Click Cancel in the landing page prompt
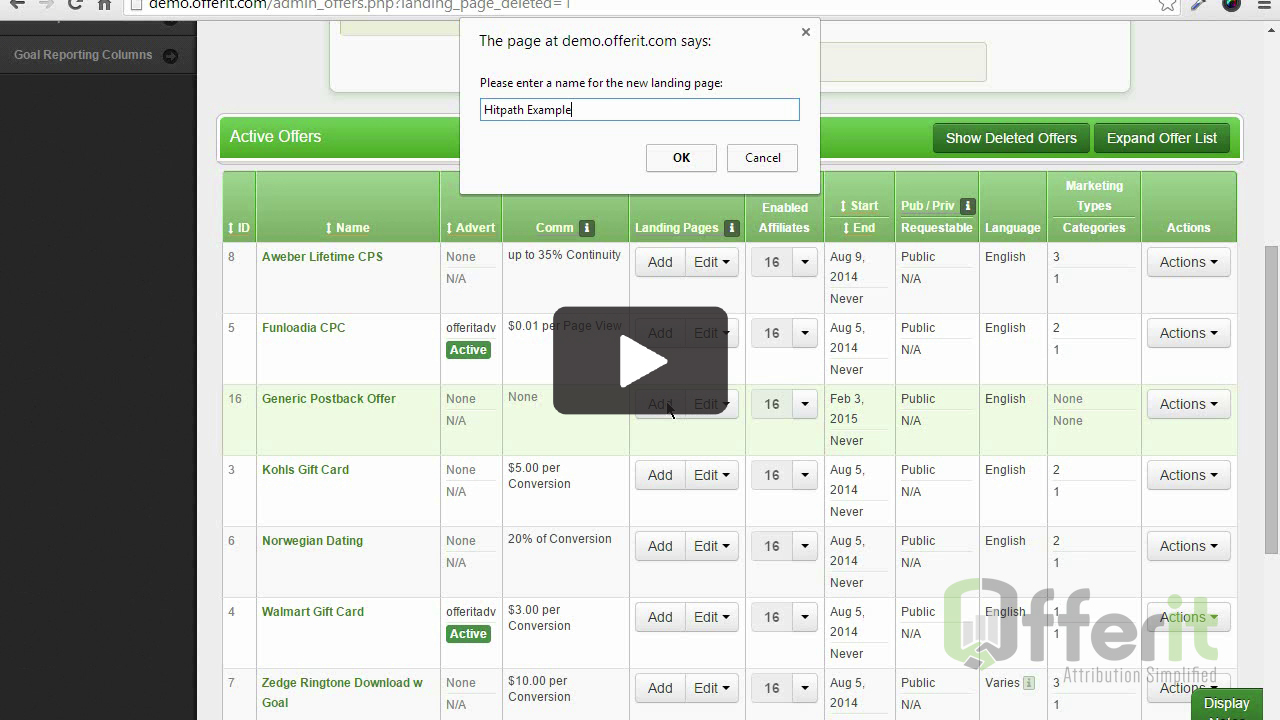Image resolution: width=1280 pixels, height=720 pixels. click(x=762, y=158)
